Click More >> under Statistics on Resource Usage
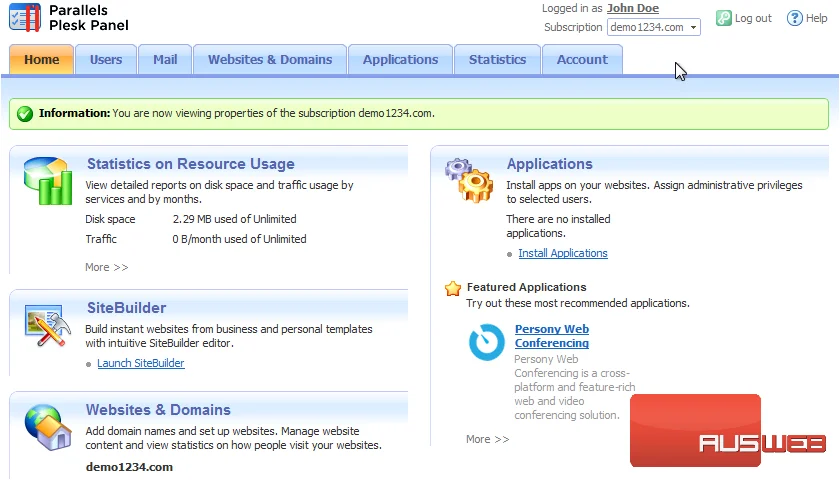This screenshot has width=840, height=480. [x=107, y=267]
